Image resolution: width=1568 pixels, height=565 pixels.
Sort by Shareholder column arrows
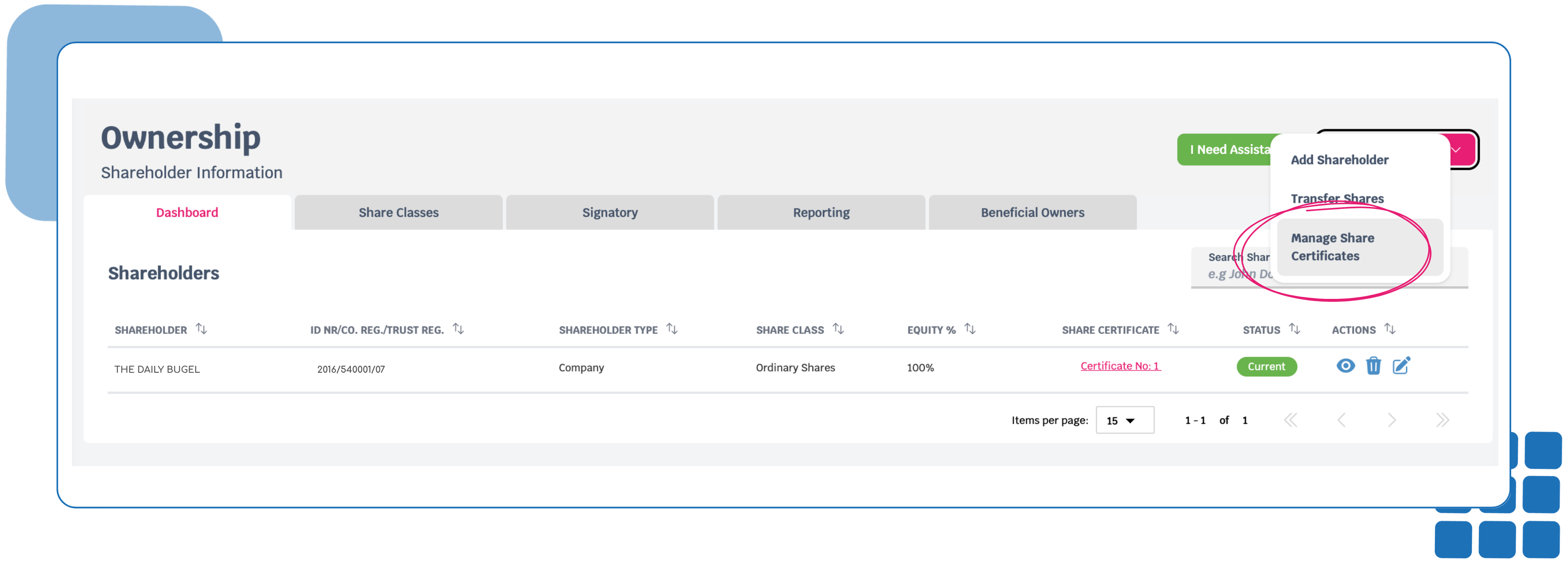click(201, 329)
